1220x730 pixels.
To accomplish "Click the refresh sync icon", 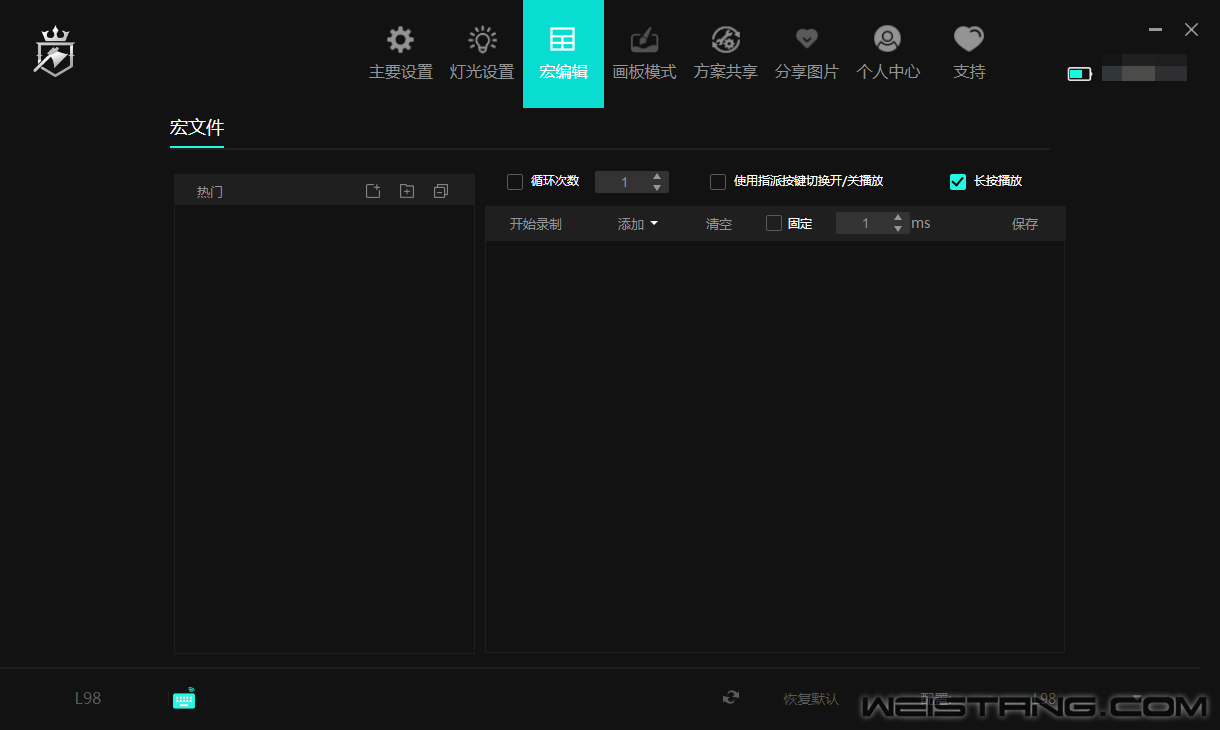I will [x=731, y=698].
